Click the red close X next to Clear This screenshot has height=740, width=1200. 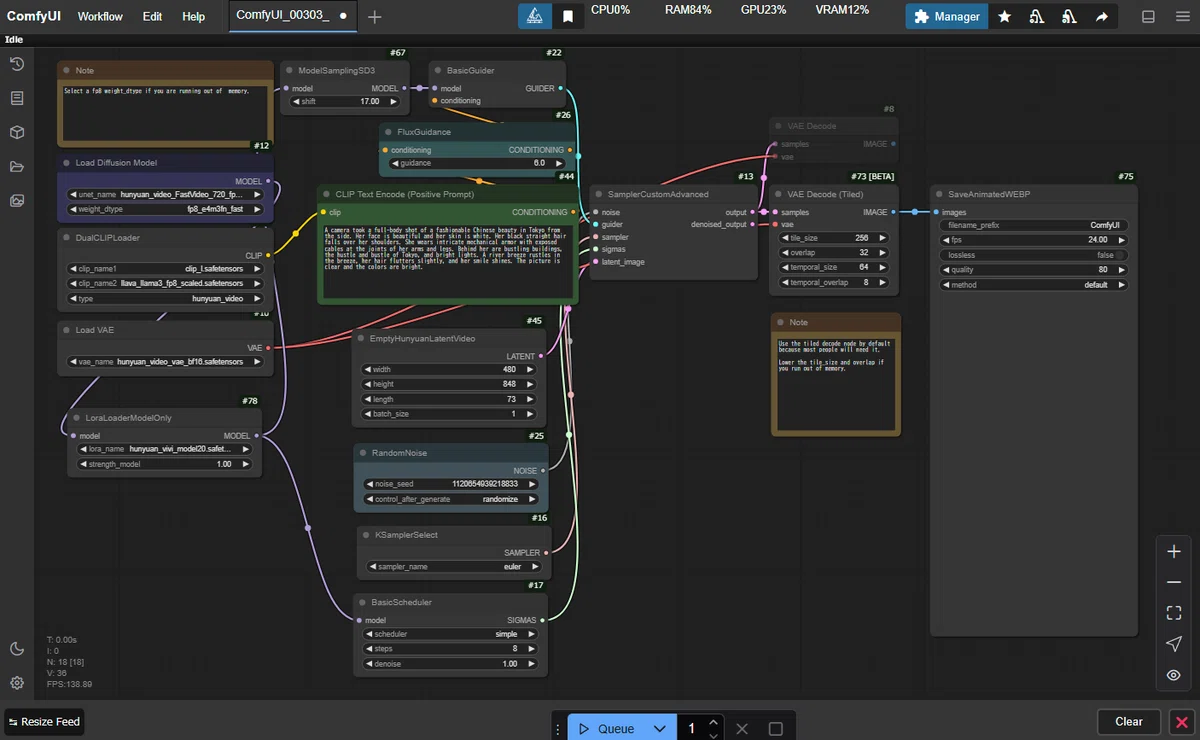(x=1181, y=721)
